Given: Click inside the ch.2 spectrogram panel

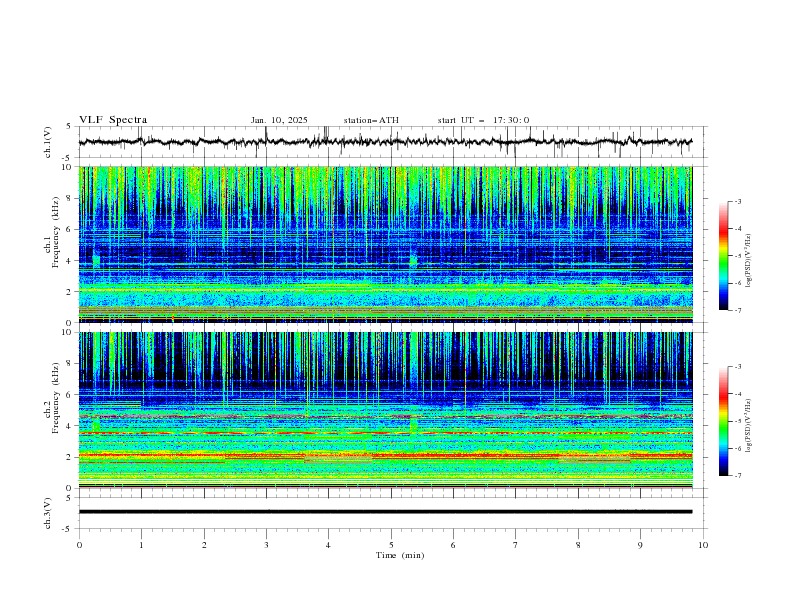Looking at the screenshot, I should click(385, 410).
